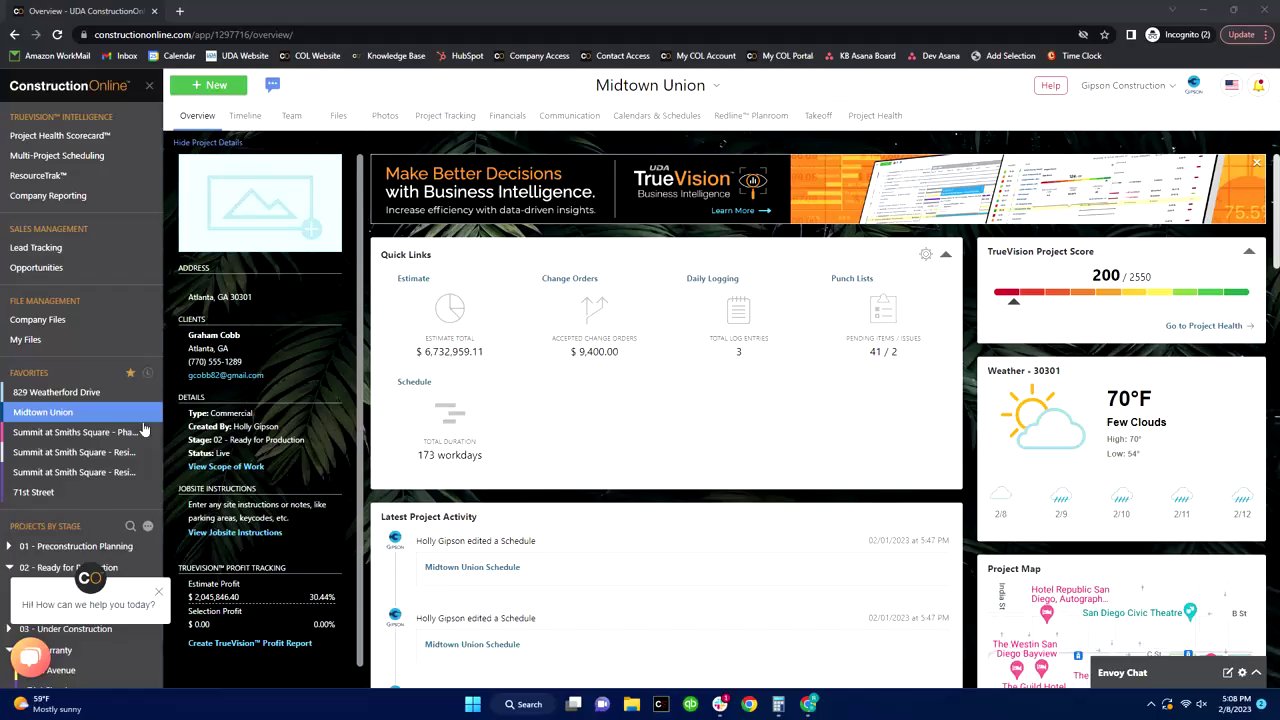Click Create TrueVision Profit Report link
The width and height of the screenshot is (1280, 720).
coord(250,643)
